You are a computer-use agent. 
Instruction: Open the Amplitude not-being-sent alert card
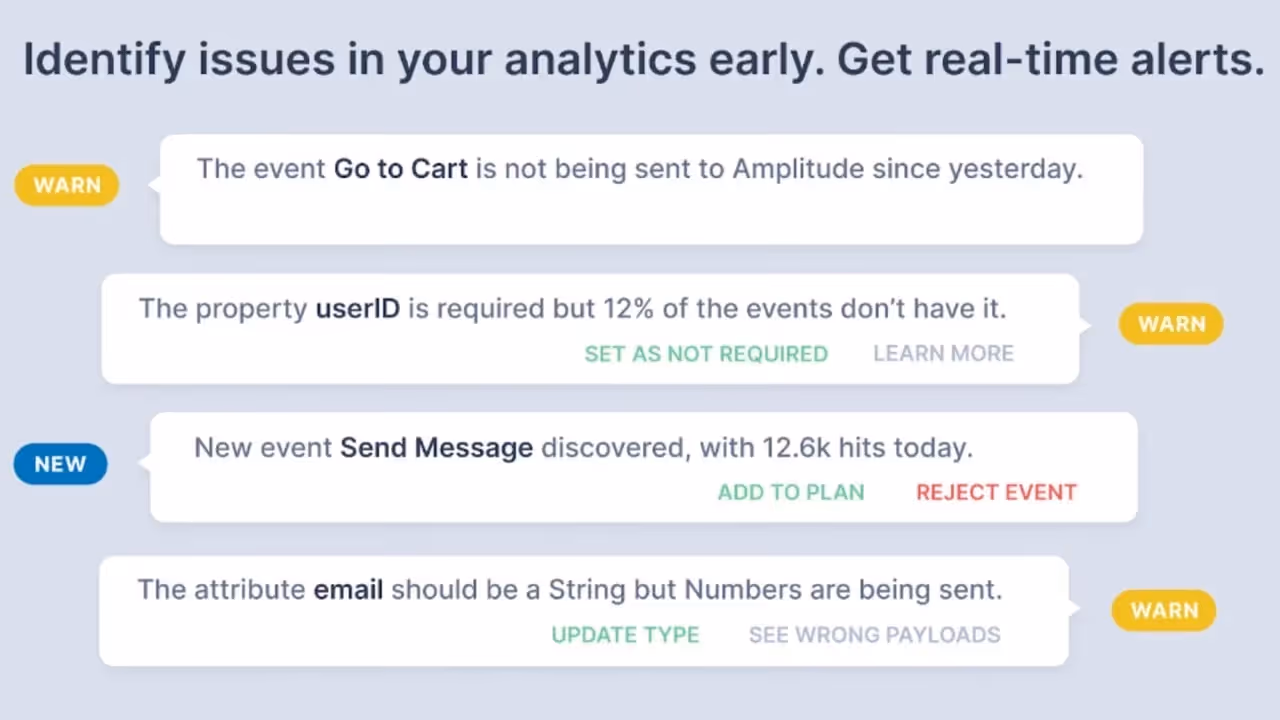pos(651,189)
